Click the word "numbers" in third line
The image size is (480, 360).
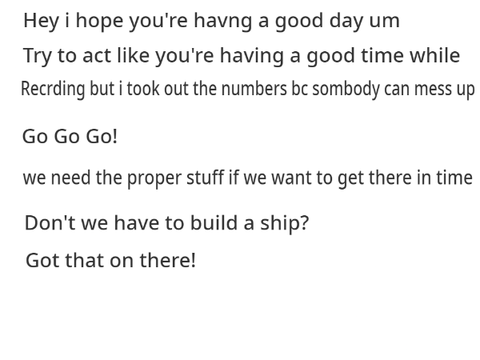[254, 89]
